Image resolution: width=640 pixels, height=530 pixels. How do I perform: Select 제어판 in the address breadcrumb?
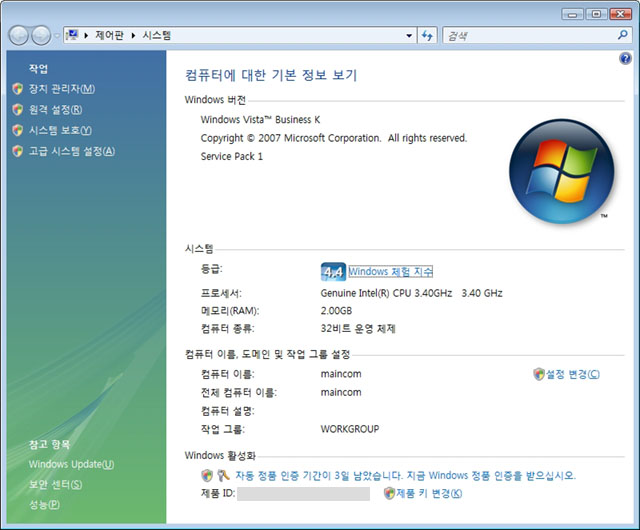[109, 36]
